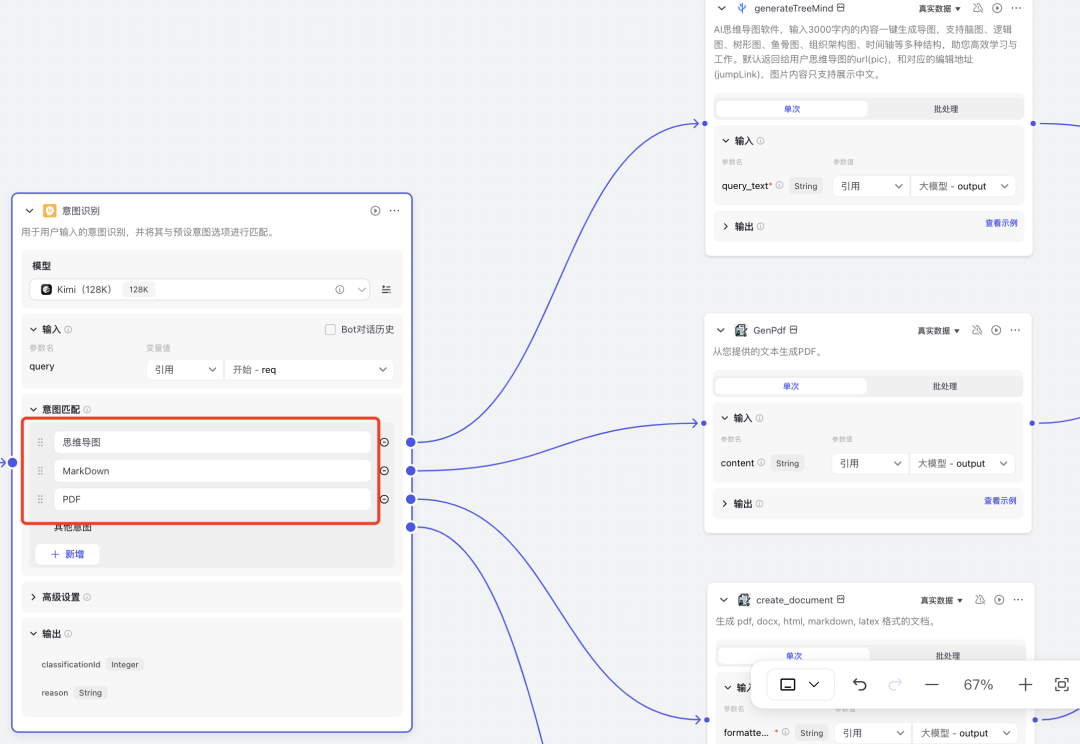The image size is (1080, 744).
Task: Open the debug test icon on GenPdf node
Action: click(x=977, y=330)
